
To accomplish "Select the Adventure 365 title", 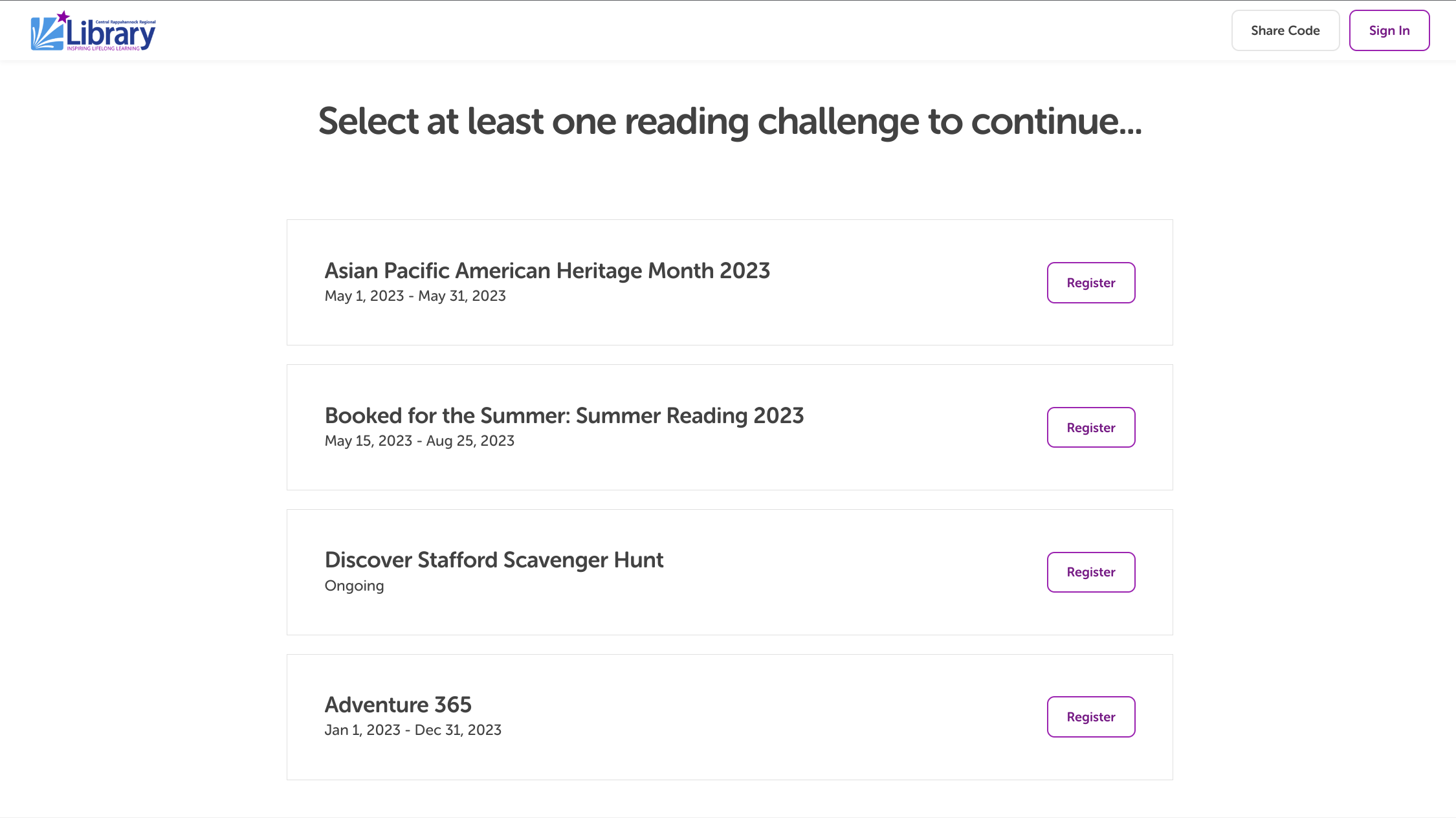I will pos(398,705).
